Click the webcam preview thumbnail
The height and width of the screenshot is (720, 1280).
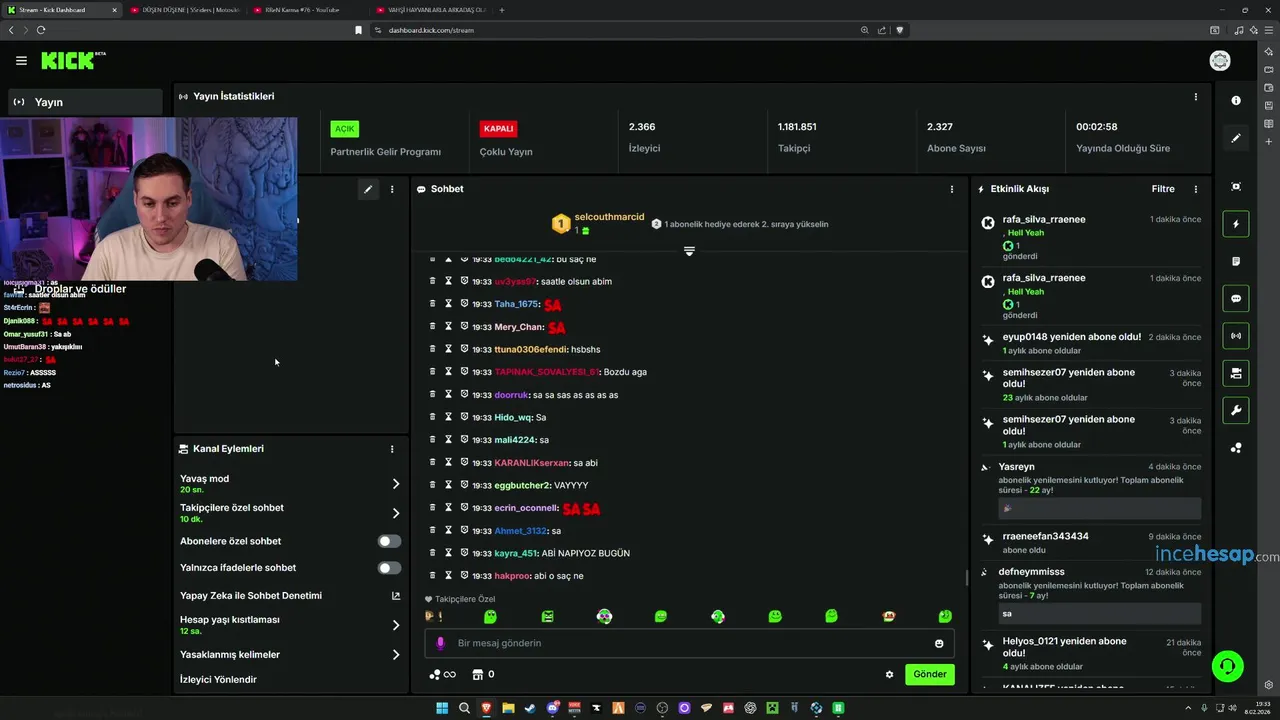point(149,199)
